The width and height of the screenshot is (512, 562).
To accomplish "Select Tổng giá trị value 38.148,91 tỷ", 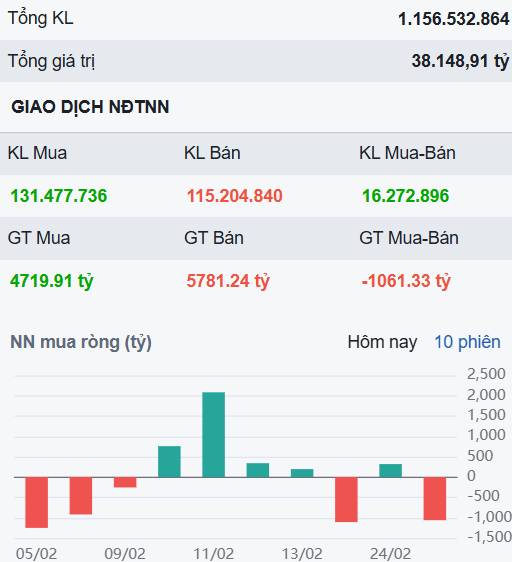I will click(x=460, y=61).
